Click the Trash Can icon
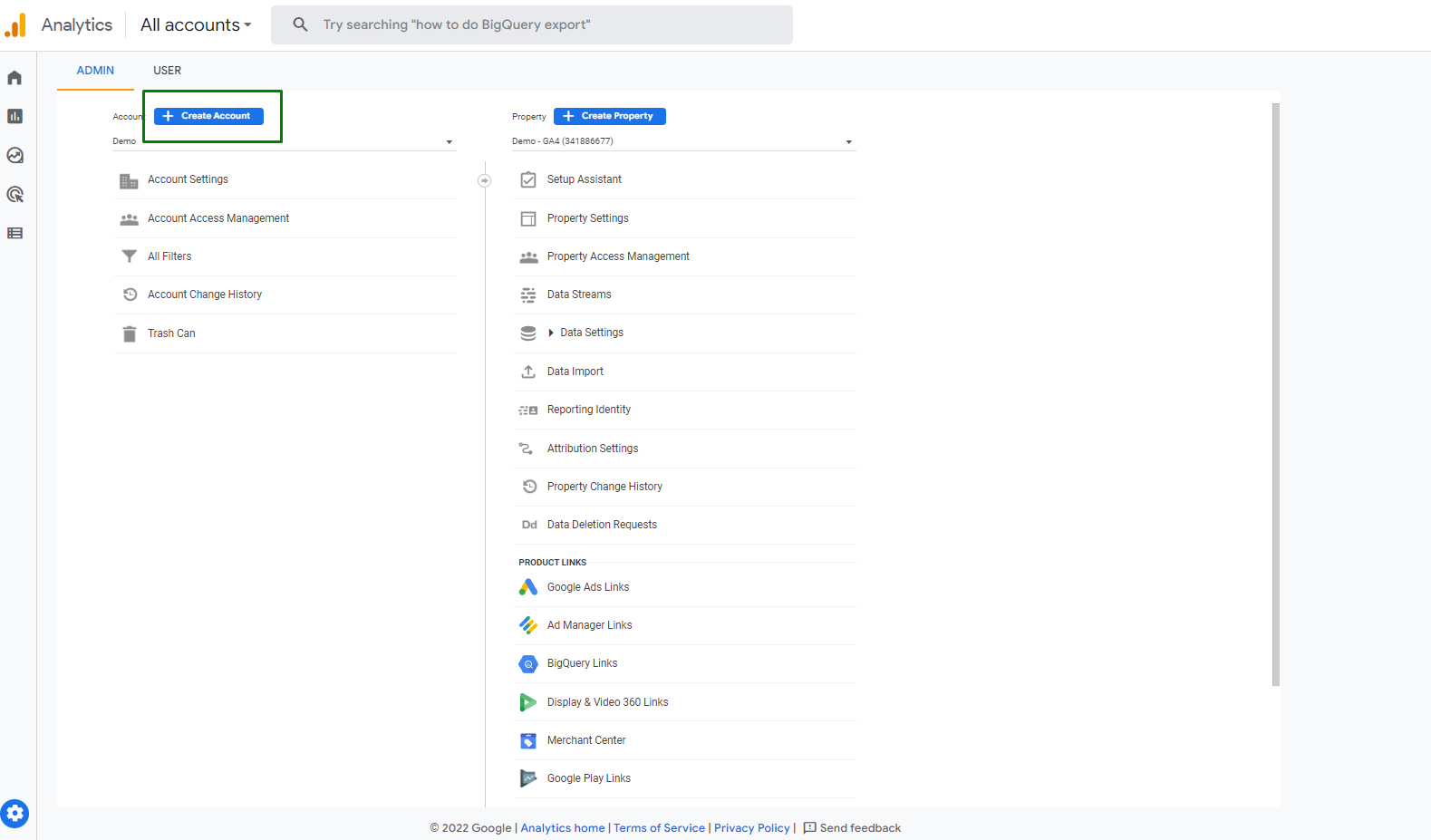The image size is (1431, 840). (x=129, y=333)
